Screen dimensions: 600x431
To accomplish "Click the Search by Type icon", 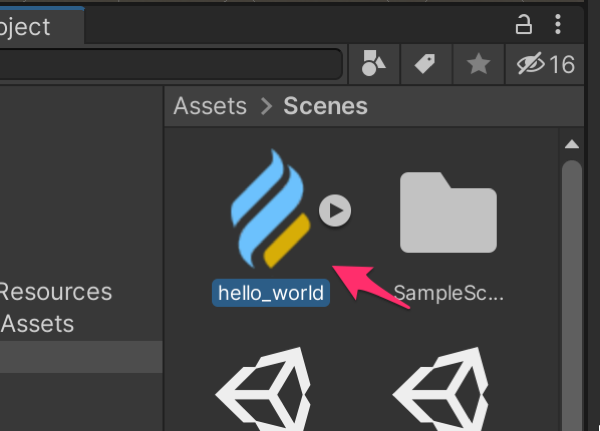I will (373, 65).
